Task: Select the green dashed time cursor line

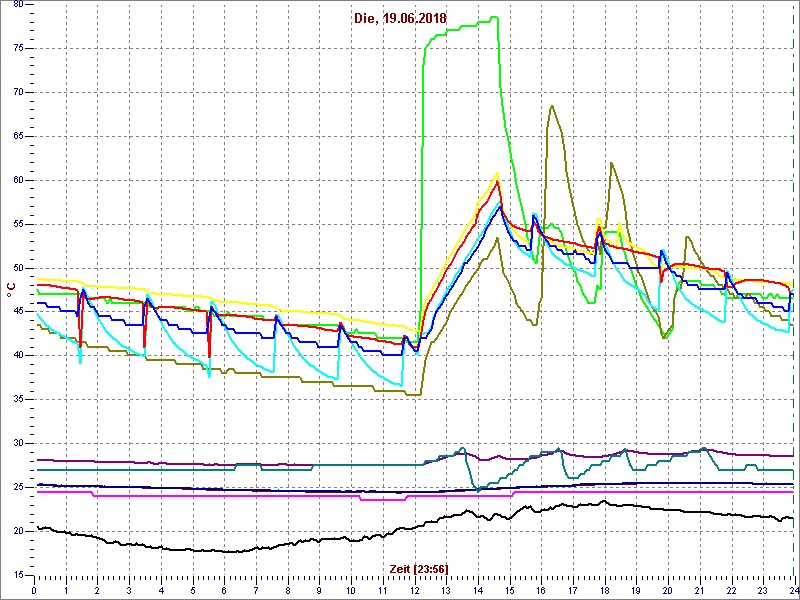Action: 794,289
